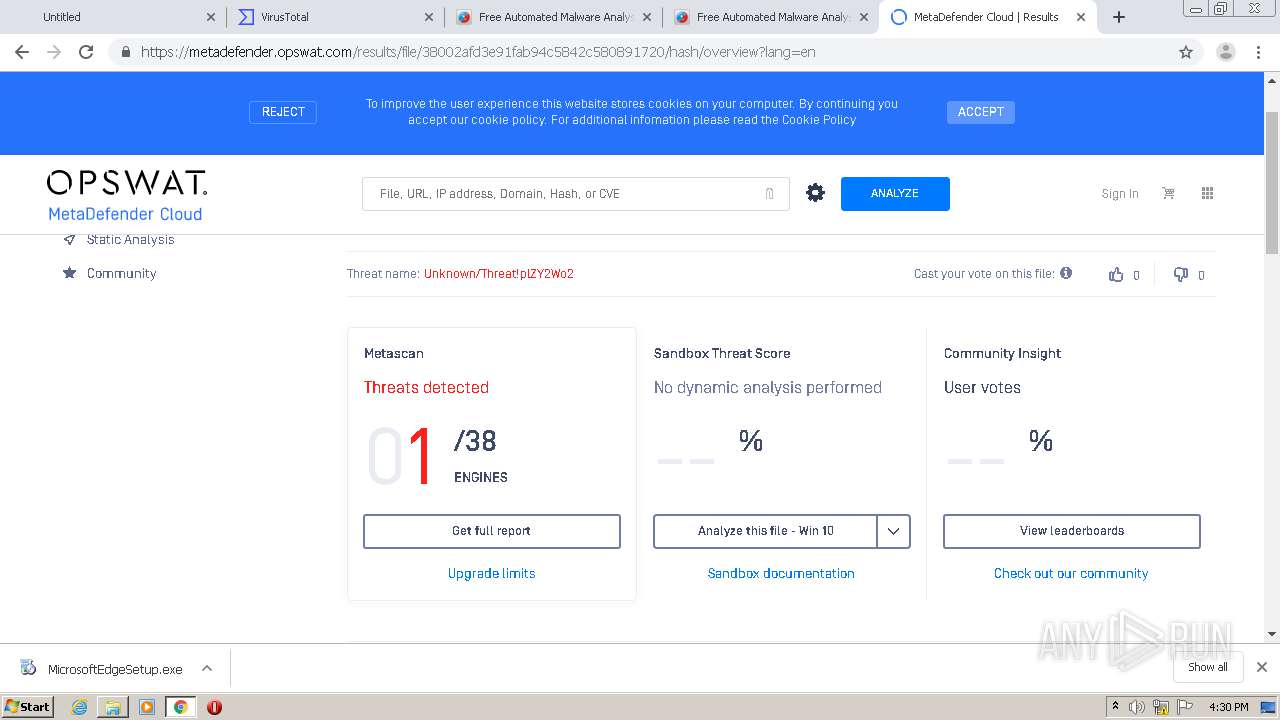The image size is (1280, 720).
Task: Switch to the MetaDefender Cloud Results tab
Action: [986, 17]
